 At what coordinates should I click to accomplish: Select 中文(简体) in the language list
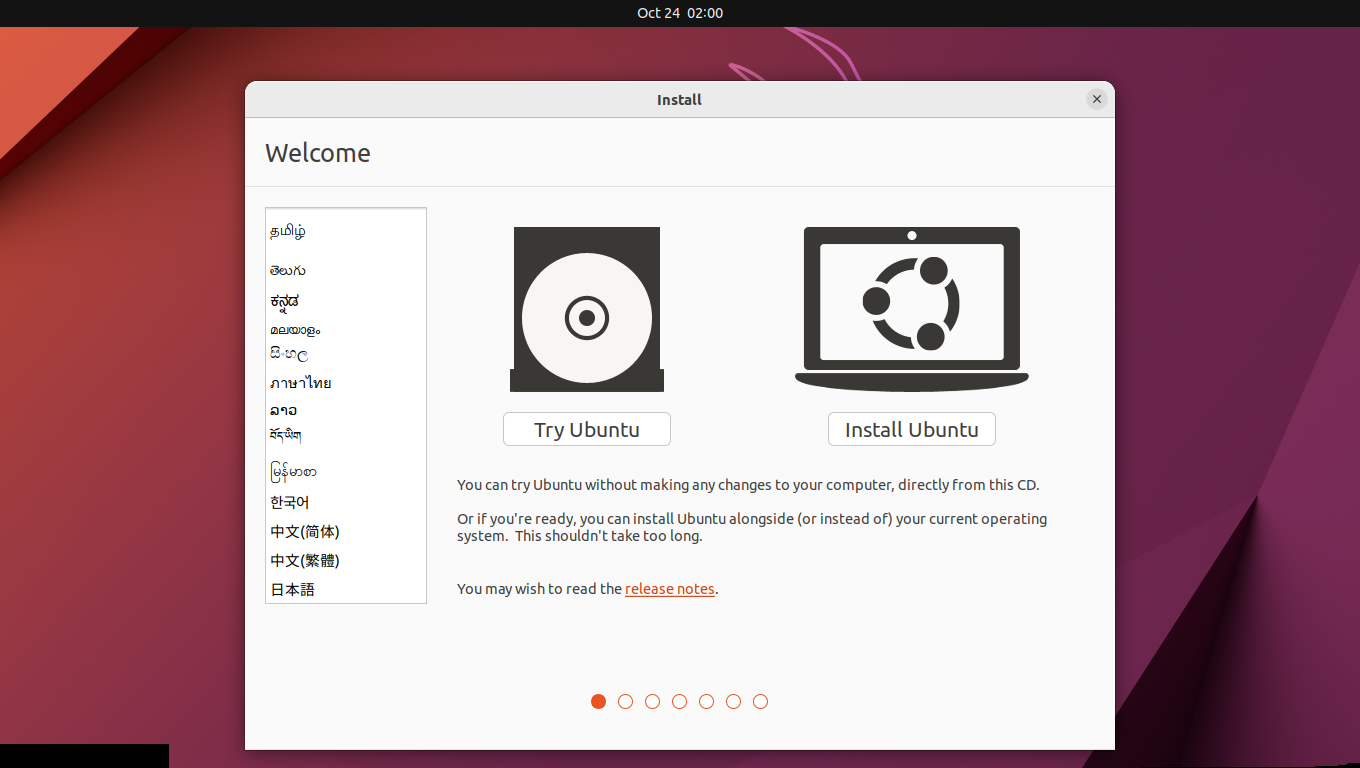346,532
